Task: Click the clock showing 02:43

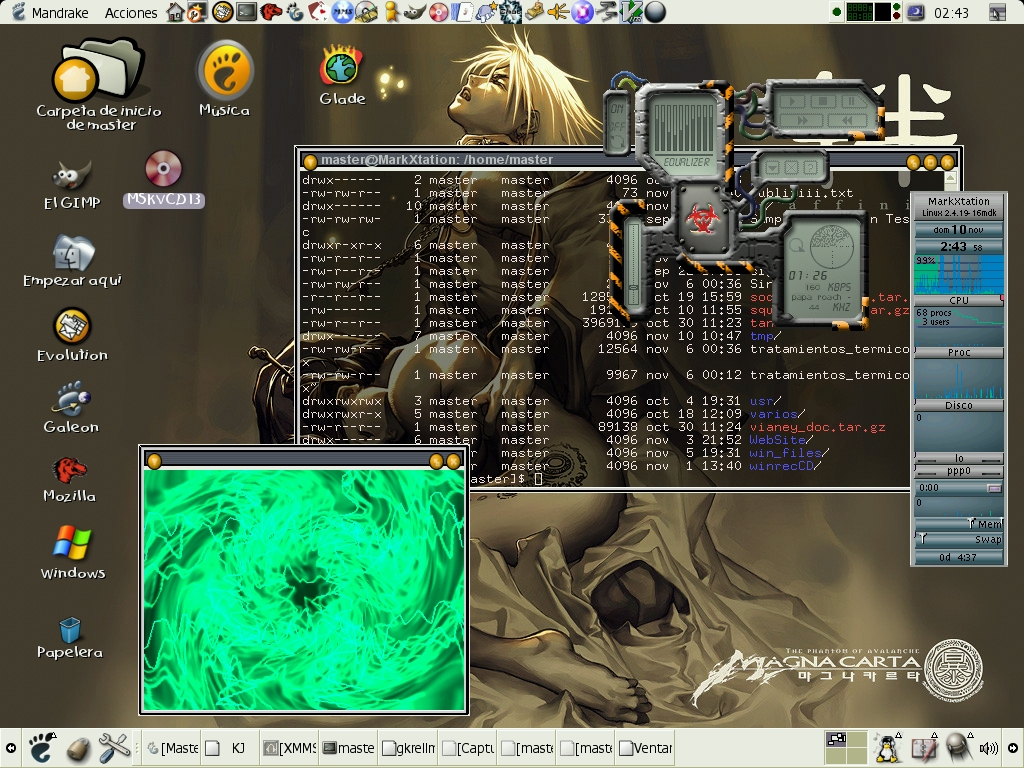Action: [x=952, y=12]
